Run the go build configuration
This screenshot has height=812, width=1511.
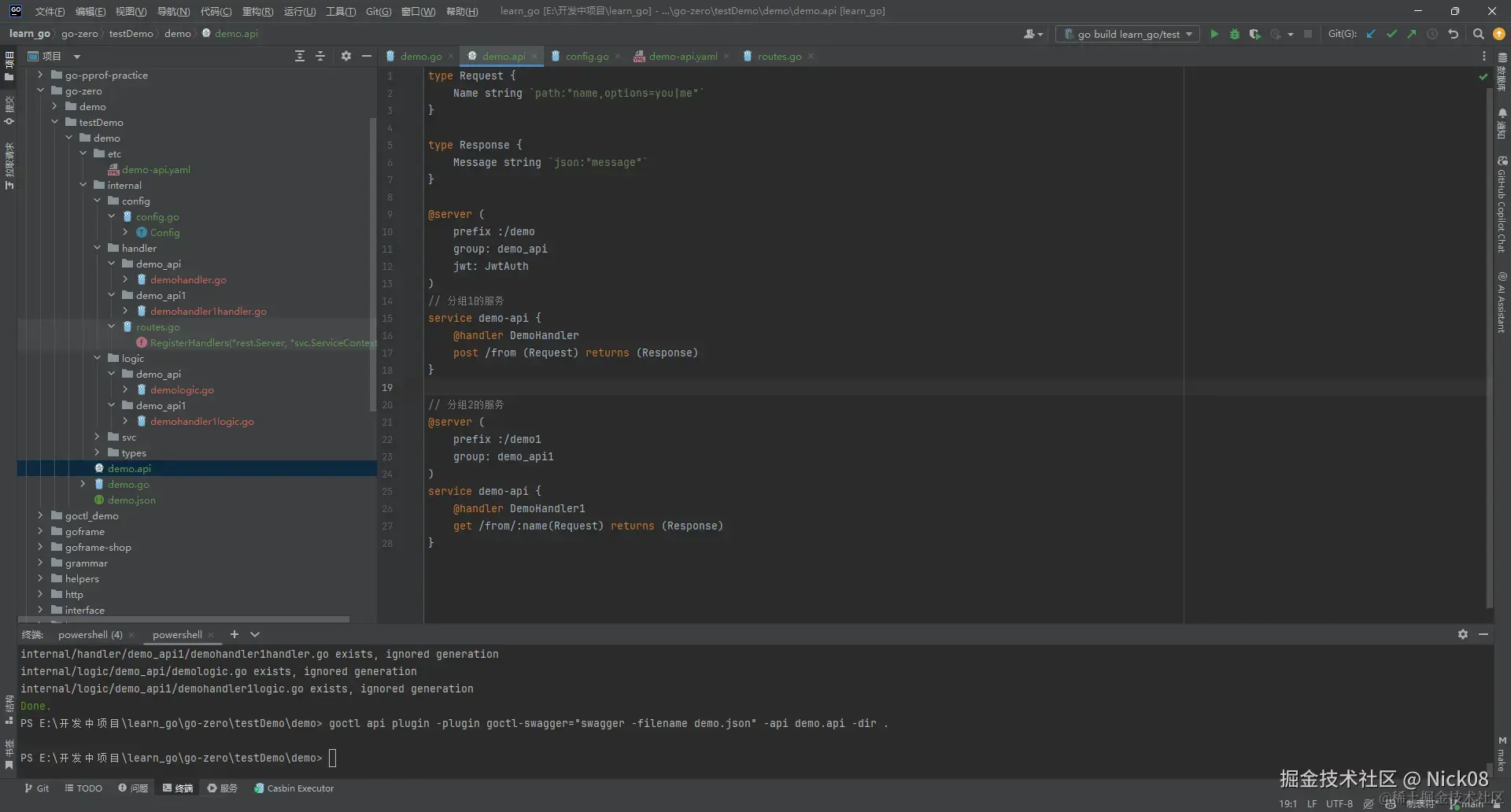click(1214, 34)
